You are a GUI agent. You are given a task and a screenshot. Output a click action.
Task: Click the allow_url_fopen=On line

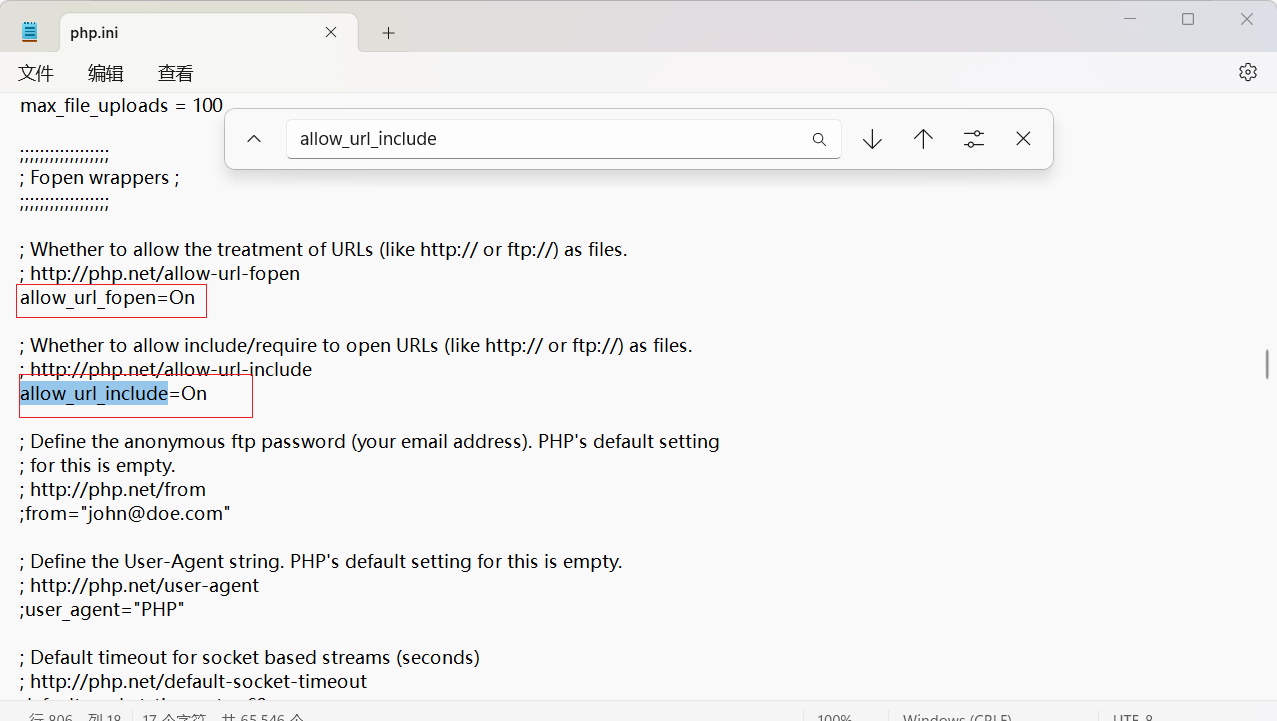click(108, 298)
